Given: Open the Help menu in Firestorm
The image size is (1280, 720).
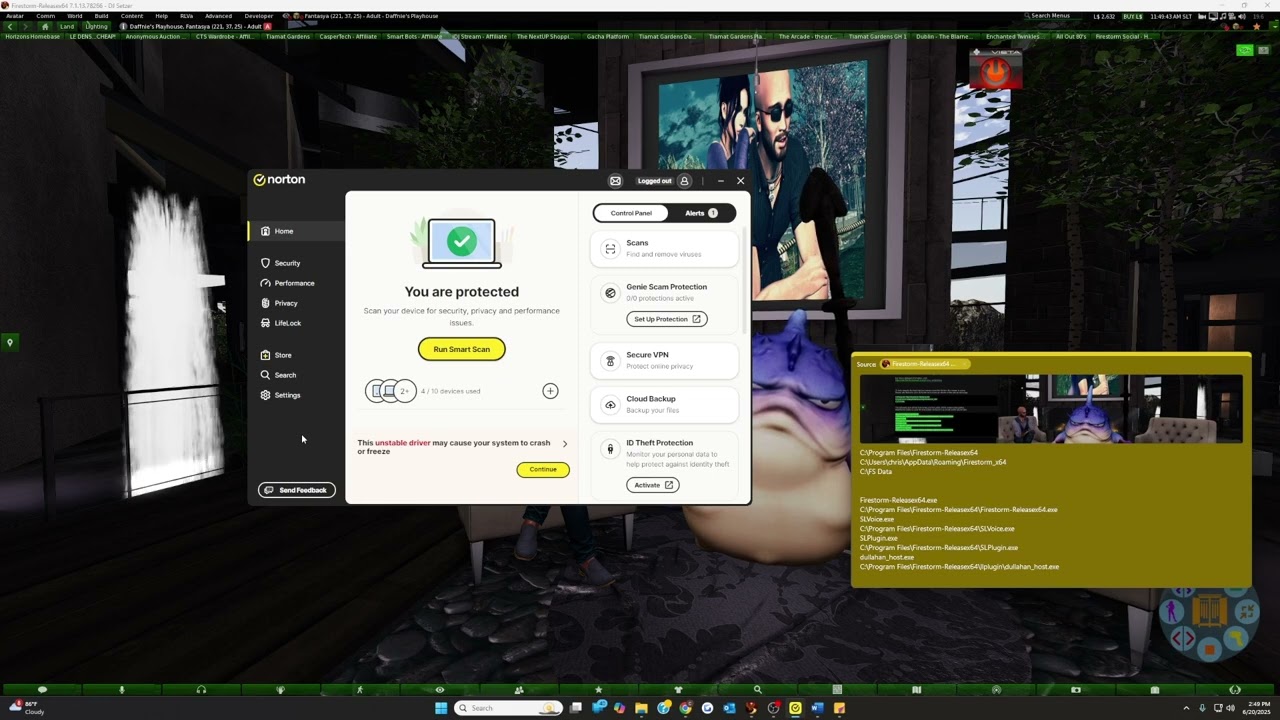Looking at the screenshot, I should coord(161,16).
